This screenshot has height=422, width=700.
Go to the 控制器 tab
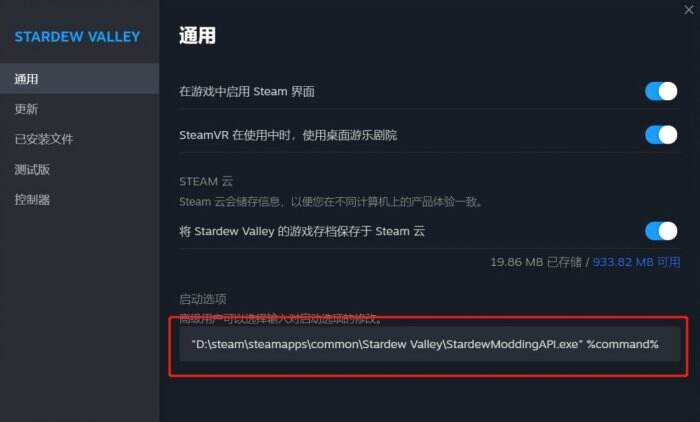[79, 200]
